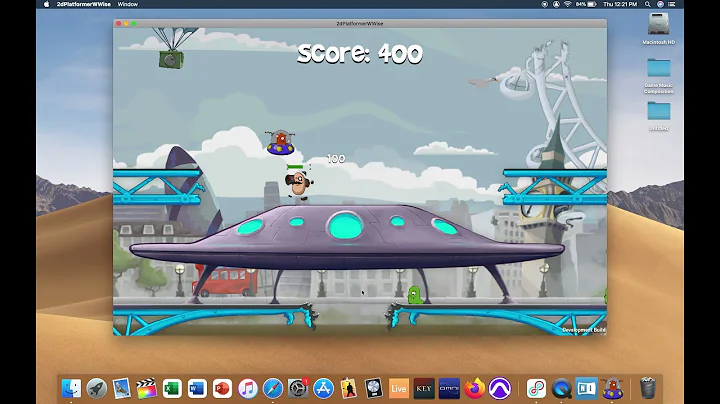The height and width of the screenshot is (404, 720).
Task: Launch Firefox from the Dock
Action: pos(474,388)
